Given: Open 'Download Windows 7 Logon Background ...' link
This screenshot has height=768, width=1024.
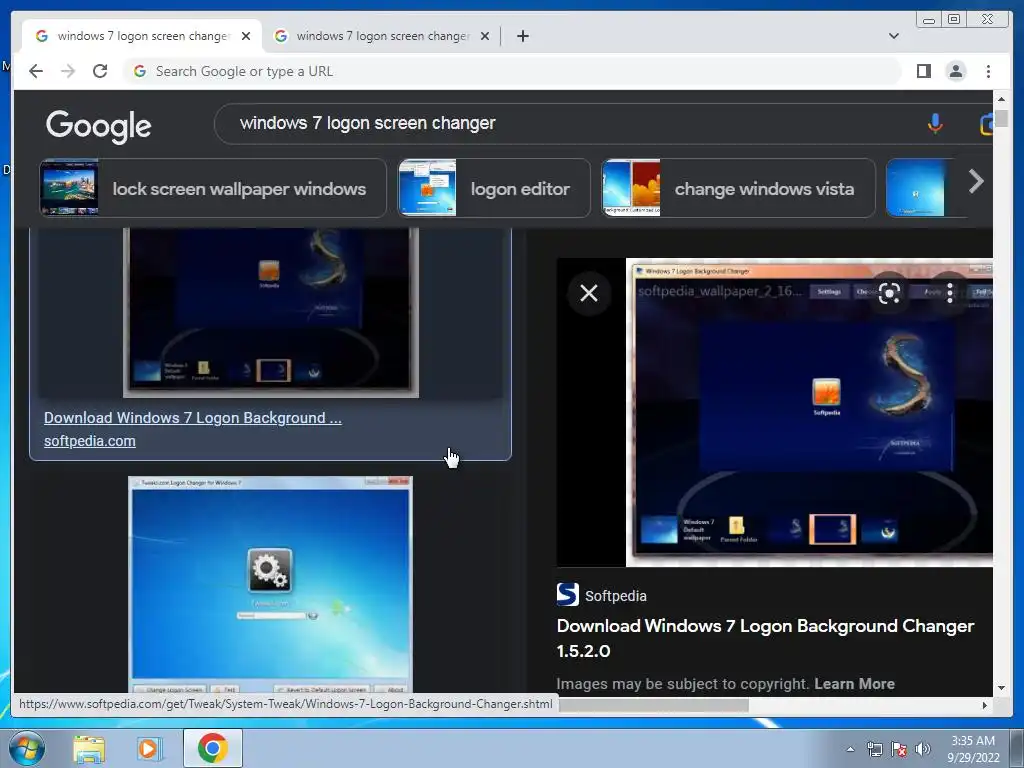Looking at the screenshot, I should coord(193,418).
